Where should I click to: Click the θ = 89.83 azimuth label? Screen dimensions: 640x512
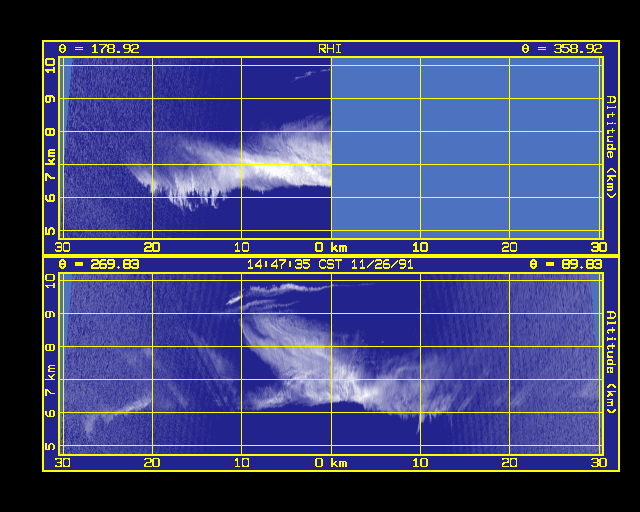pyautogui.click(x=566, y=264)
